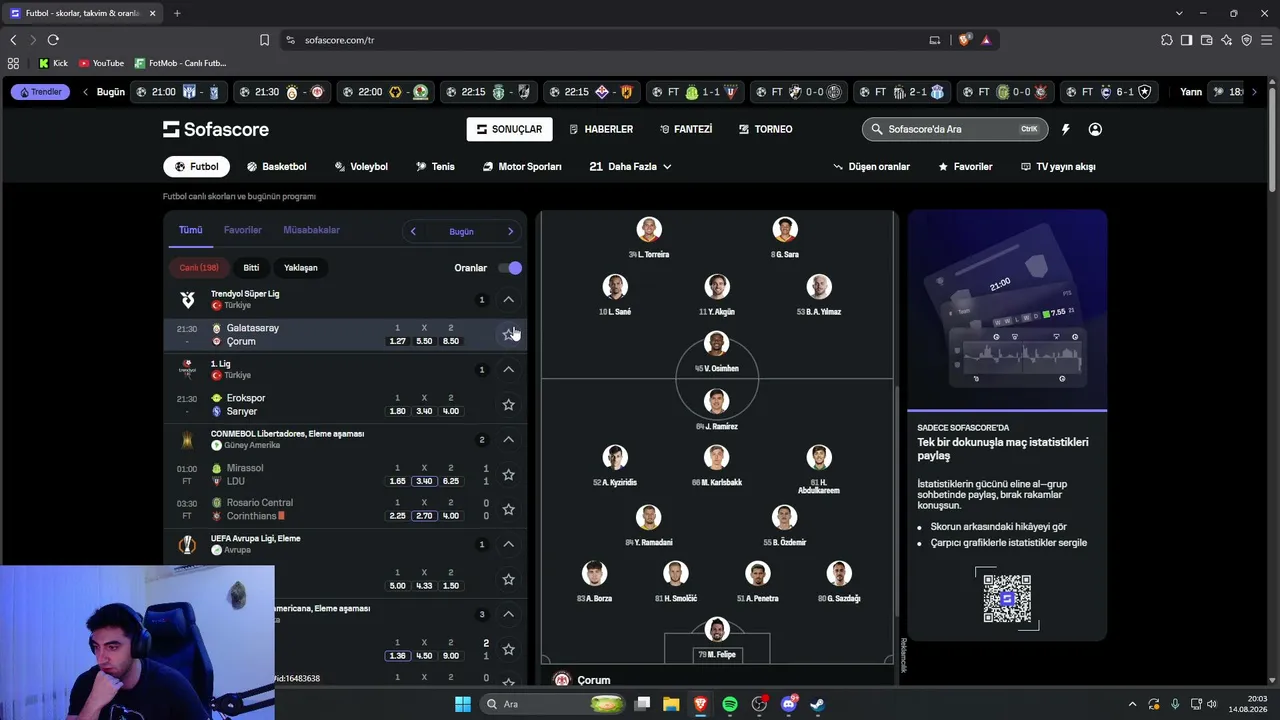Click the draw odds 3.40 for Erokspor-Sarıyer
The image size is (1280, 720).
point(424,411)
